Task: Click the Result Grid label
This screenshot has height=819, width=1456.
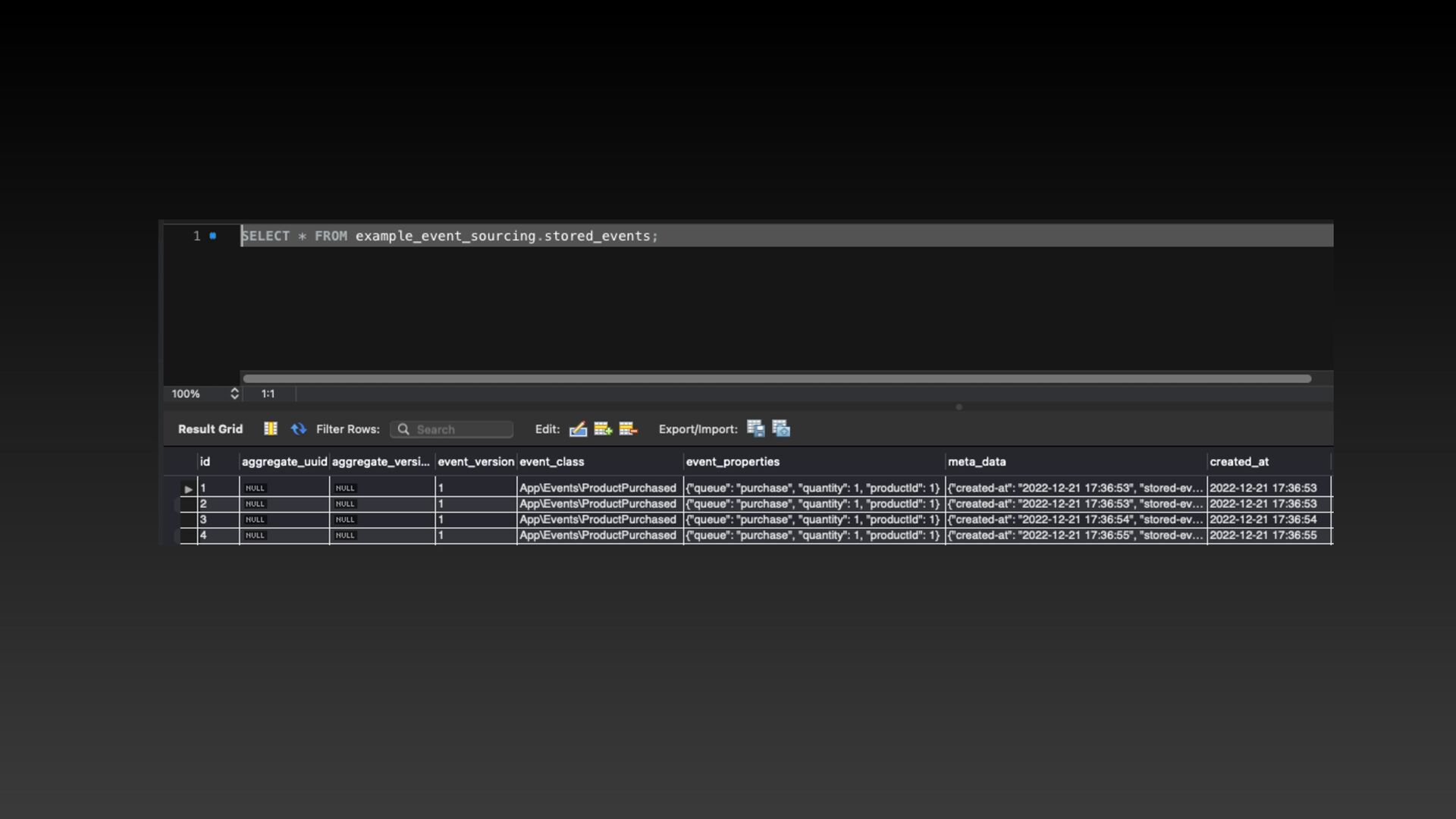Action: 210,429
